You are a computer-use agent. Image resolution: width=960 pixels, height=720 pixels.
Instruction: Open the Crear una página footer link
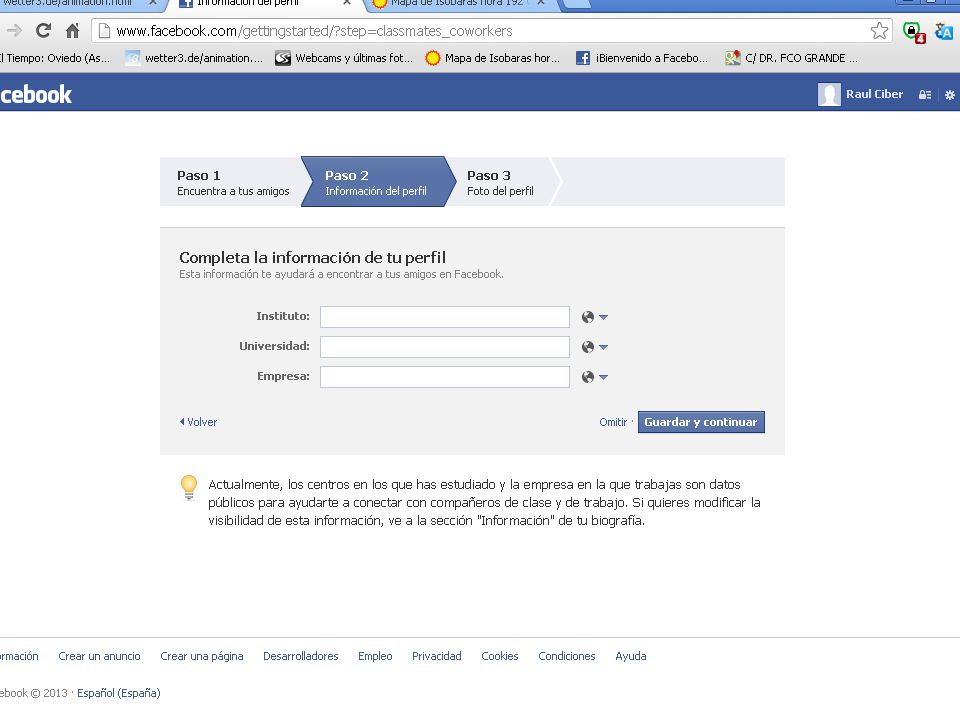pos(201,656)
